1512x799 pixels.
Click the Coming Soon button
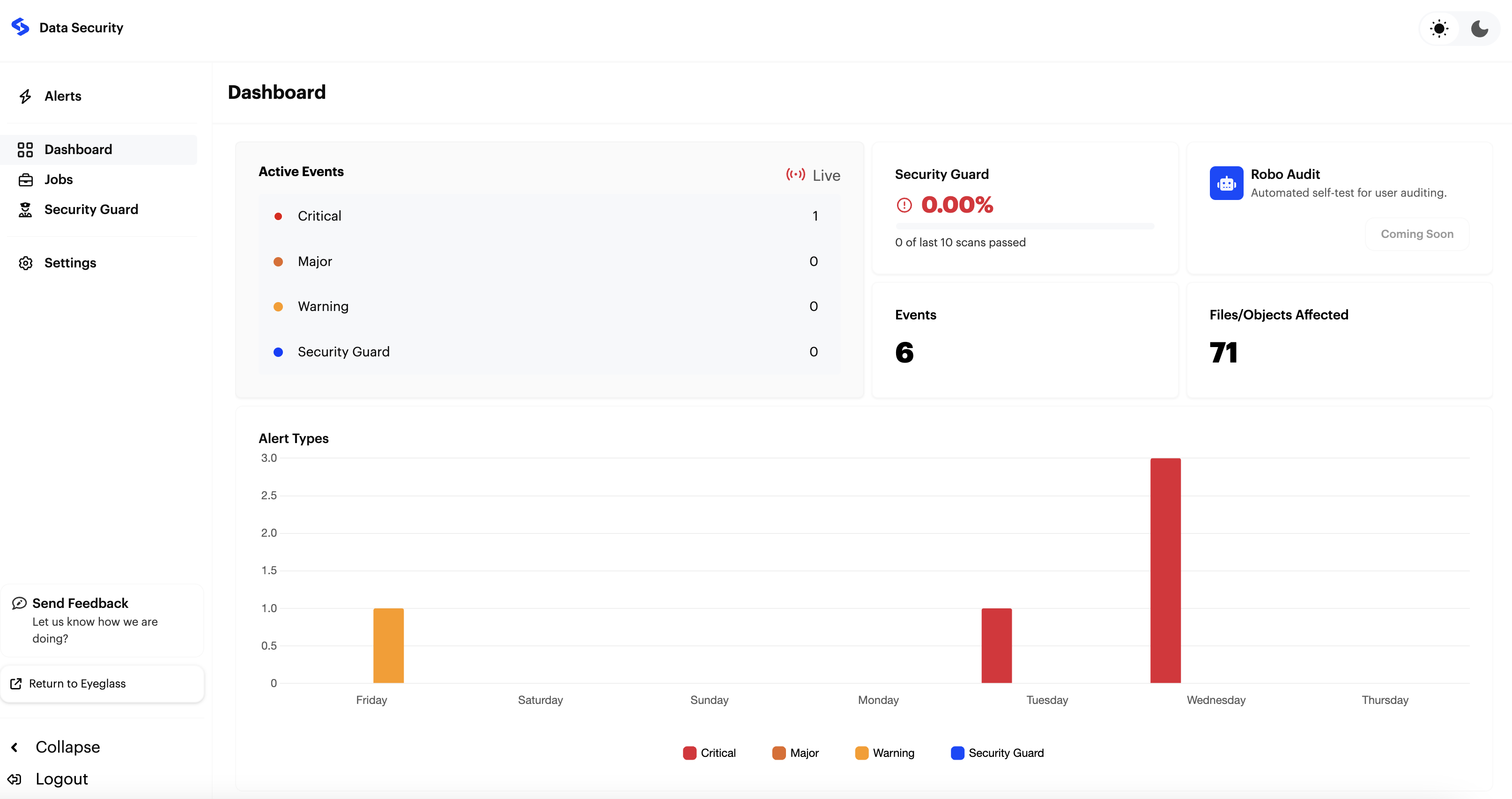pos(1417,234)
